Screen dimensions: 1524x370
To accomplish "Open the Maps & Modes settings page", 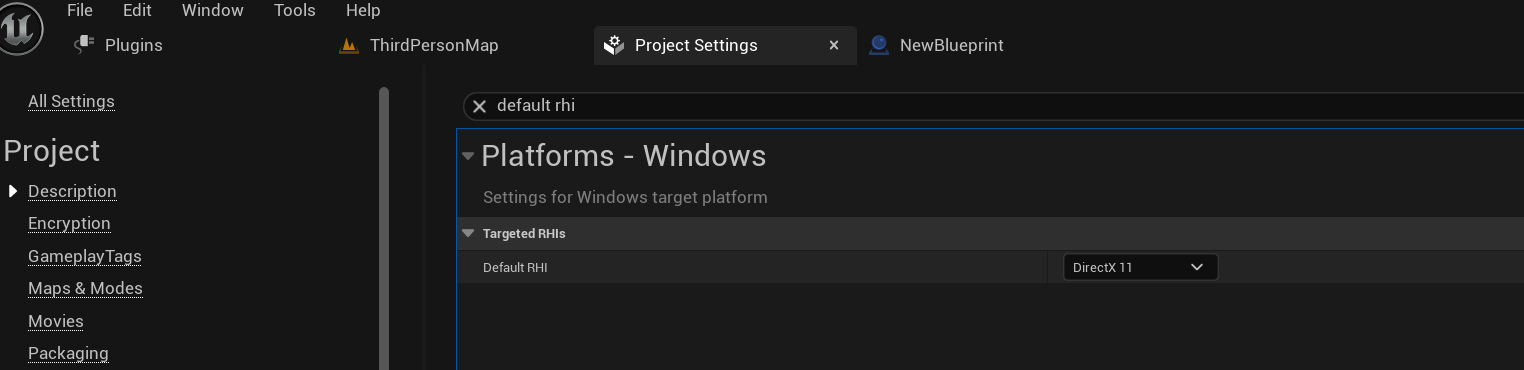I will (85, 288).
